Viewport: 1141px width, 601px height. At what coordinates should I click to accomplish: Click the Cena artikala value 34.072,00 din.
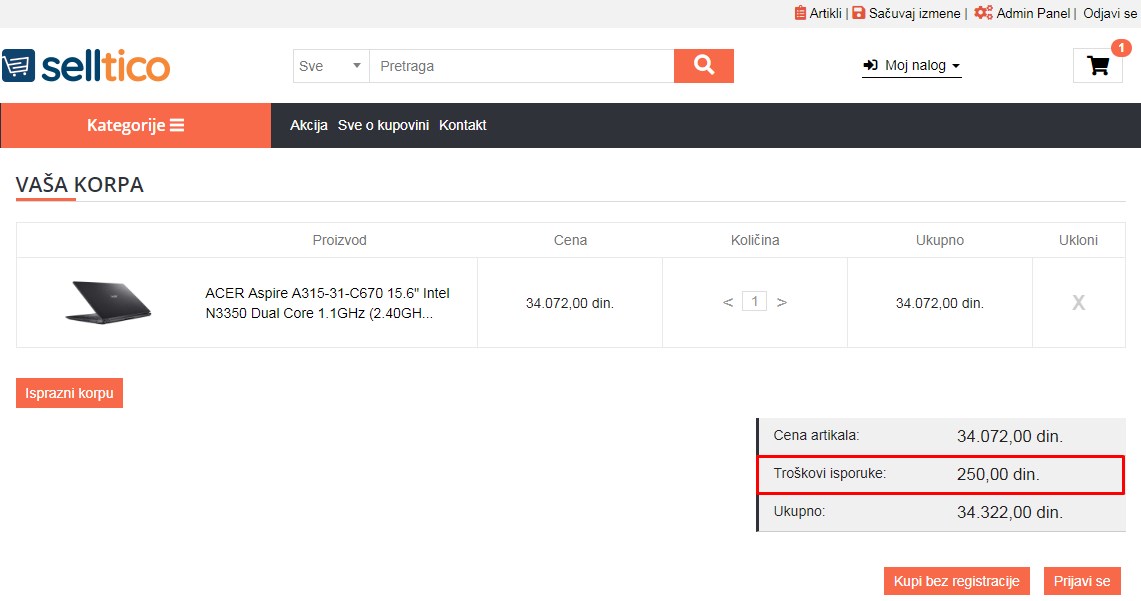coord(1009,437)
